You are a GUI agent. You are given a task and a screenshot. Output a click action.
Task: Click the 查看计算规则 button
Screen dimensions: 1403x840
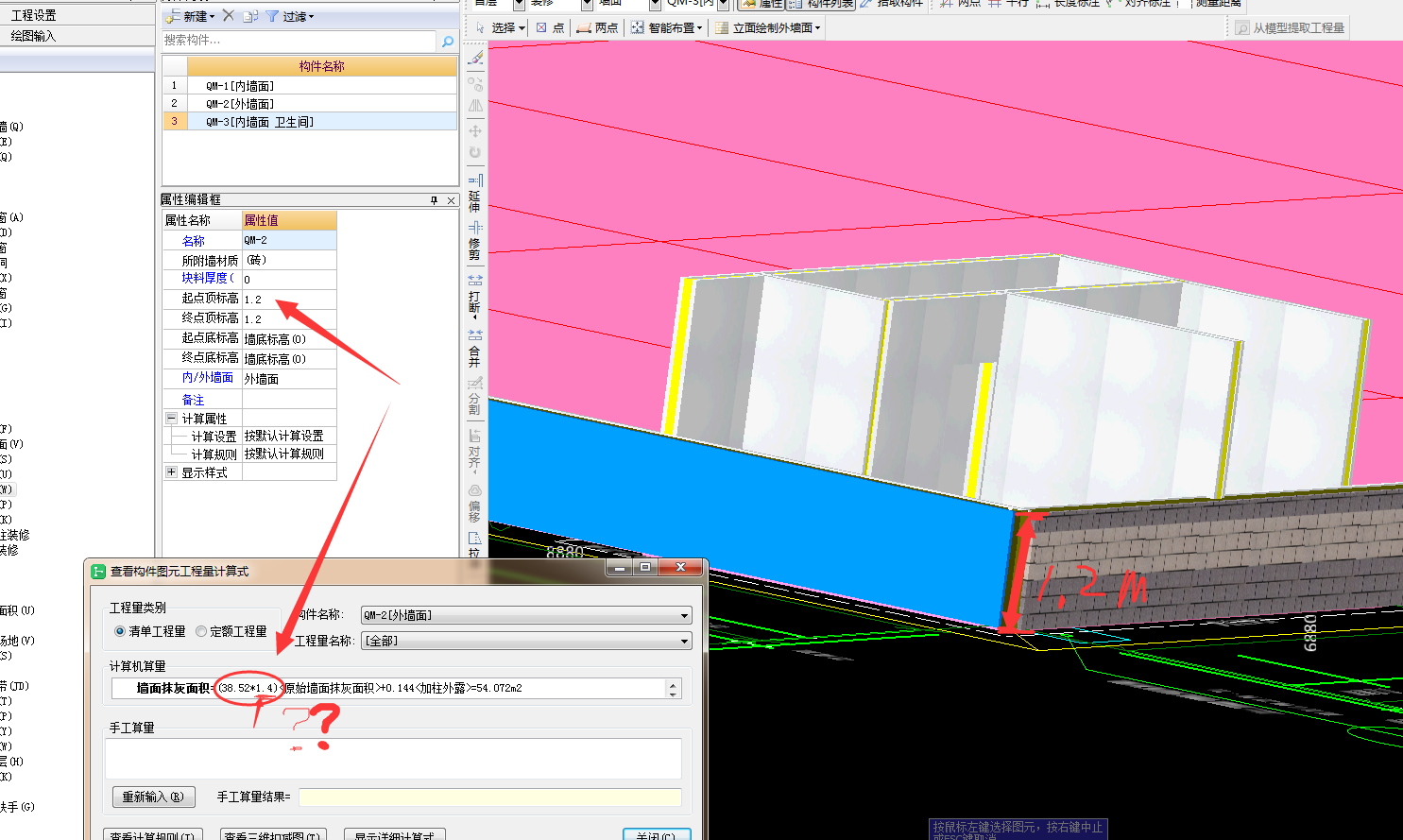(152, 835)
